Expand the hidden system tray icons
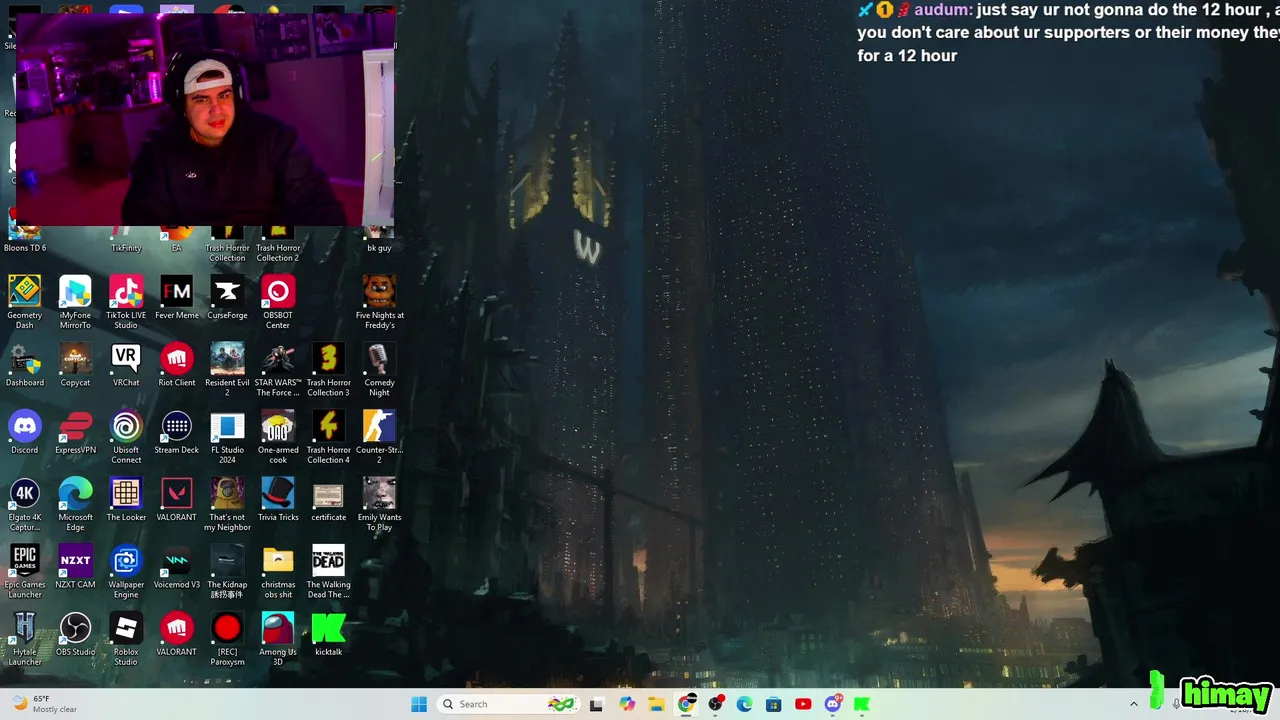 (1133, 704)
